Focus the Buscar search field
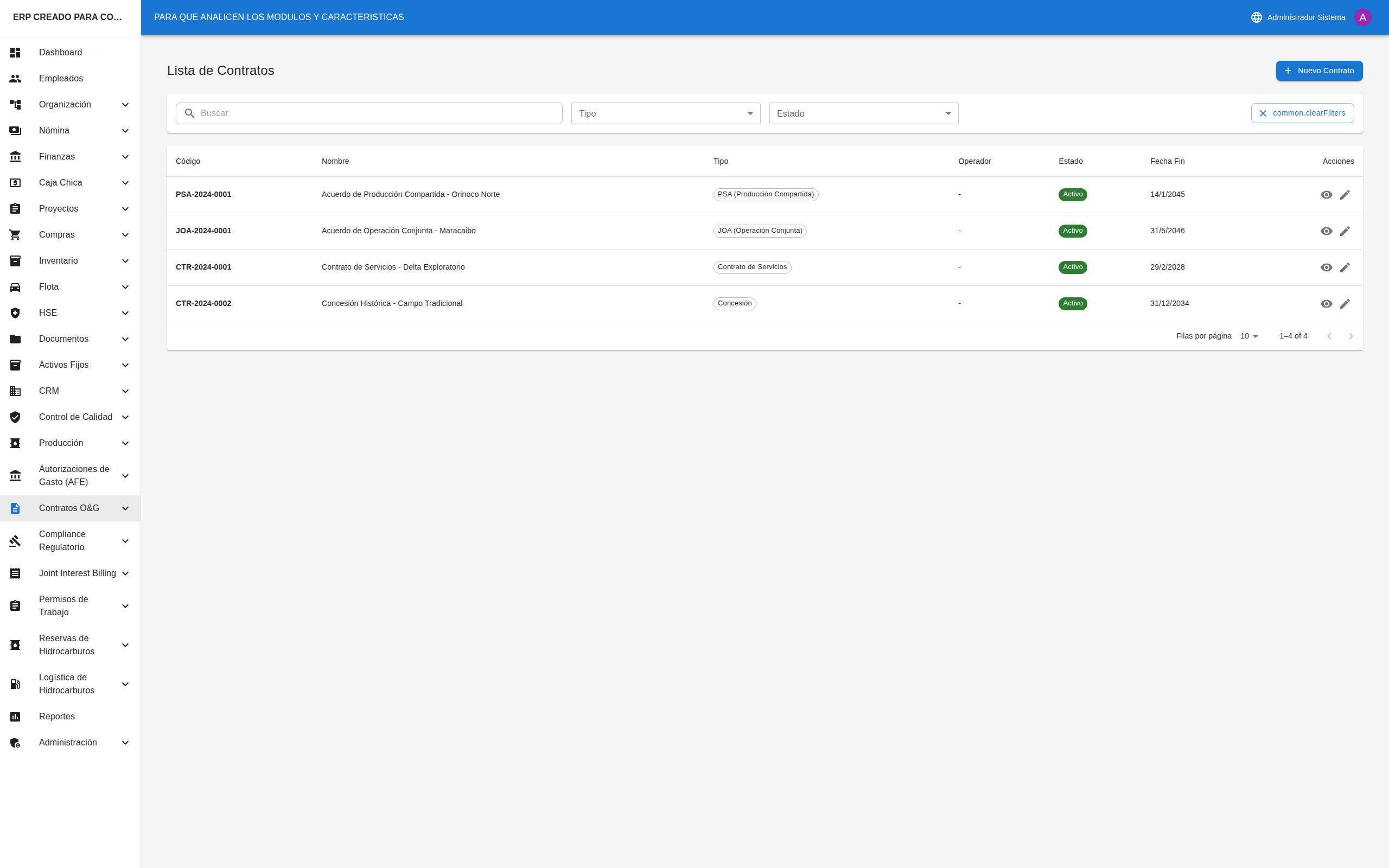Screen dimensions: 1389x868 (379, 113)
